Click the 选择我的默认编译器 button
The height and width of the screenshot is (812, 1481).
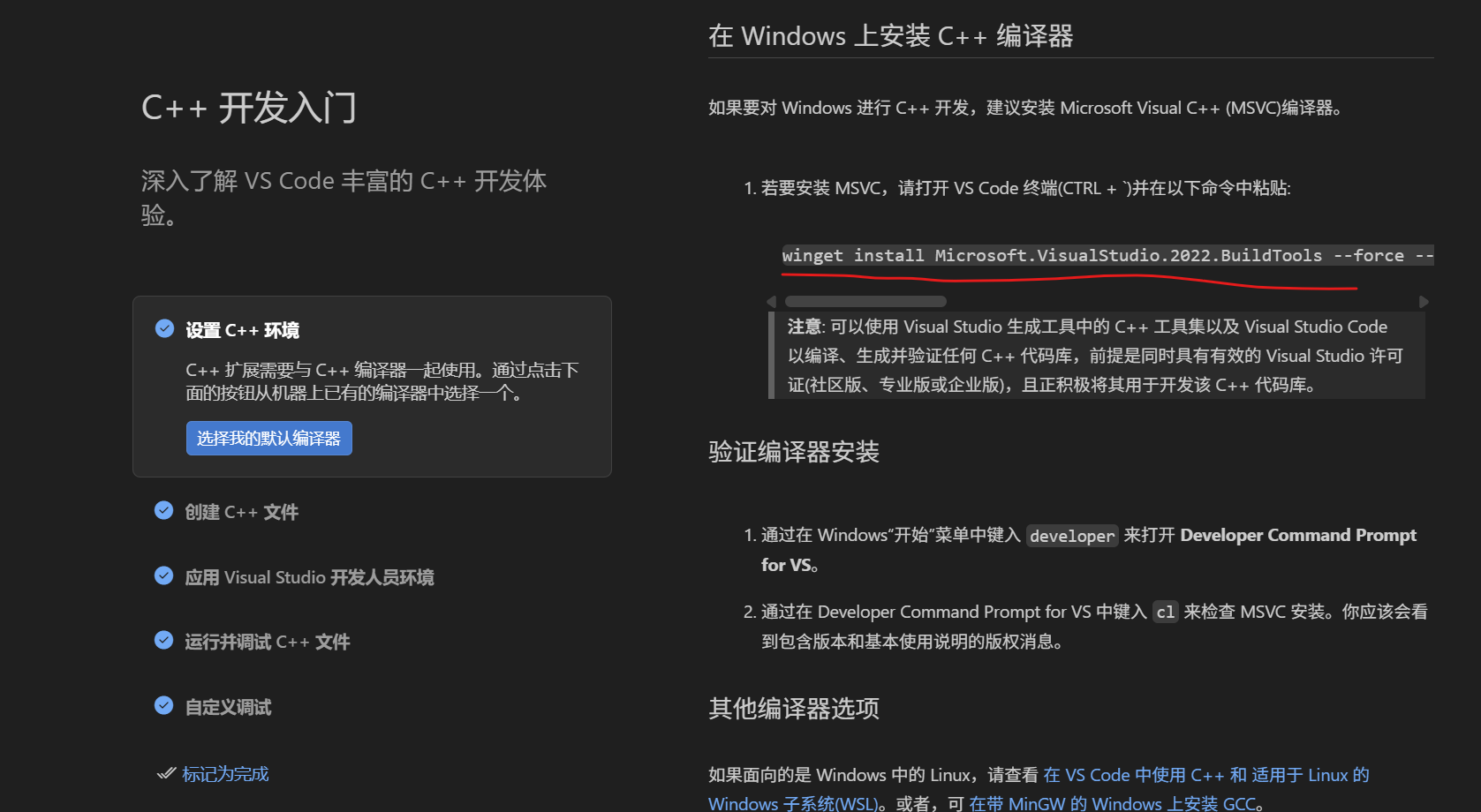(x=269, y=439)
